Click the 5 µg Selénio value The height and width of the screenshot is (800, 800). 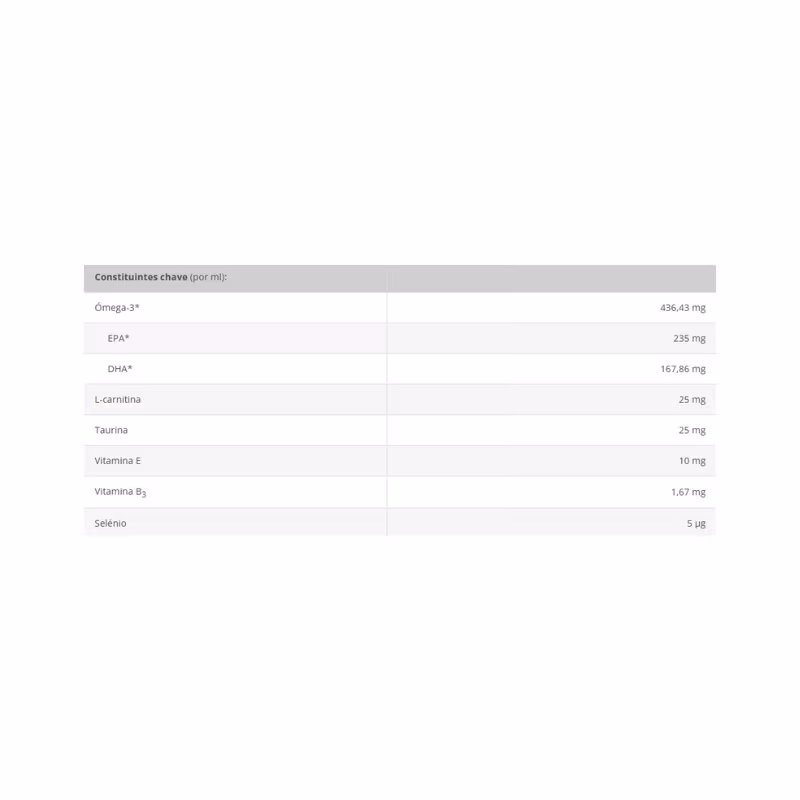(696, 523)
